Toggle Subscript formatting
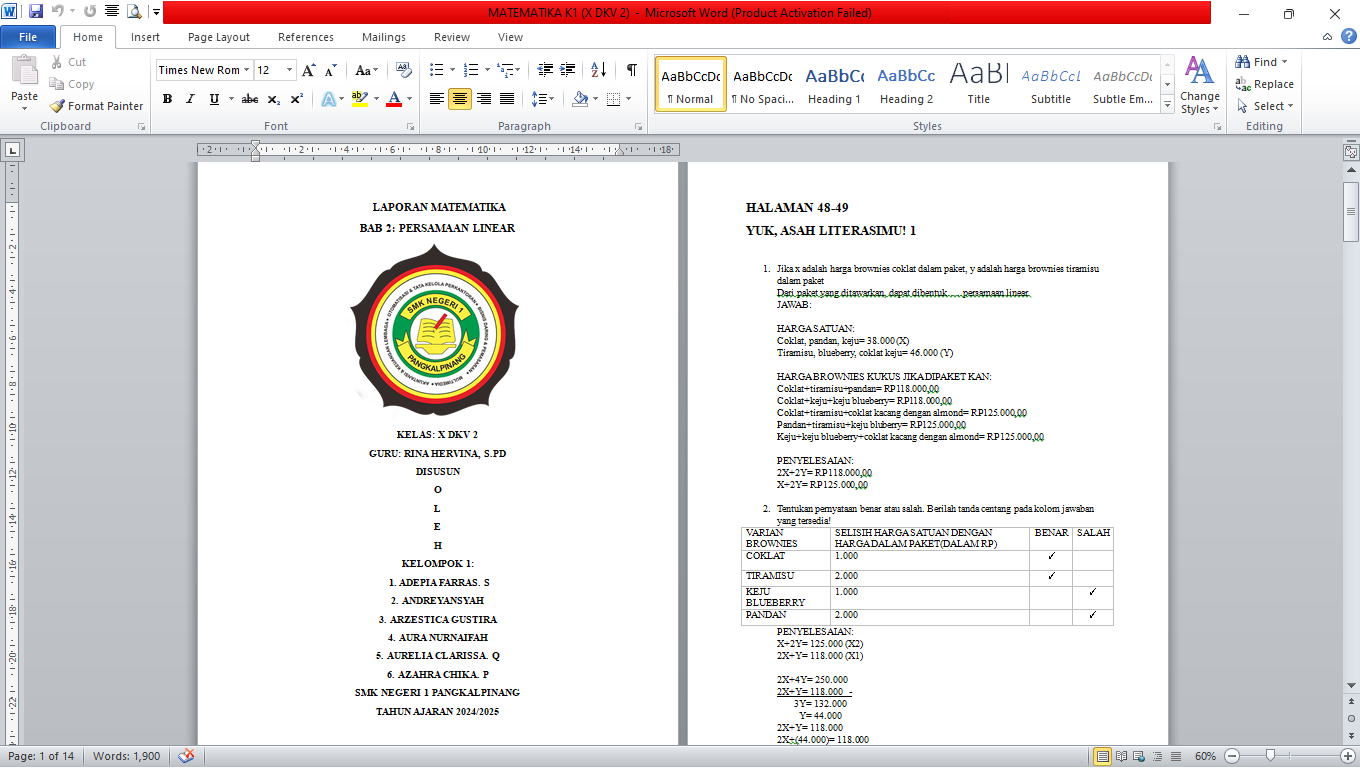1360x768 pixels. click(275, 99)
